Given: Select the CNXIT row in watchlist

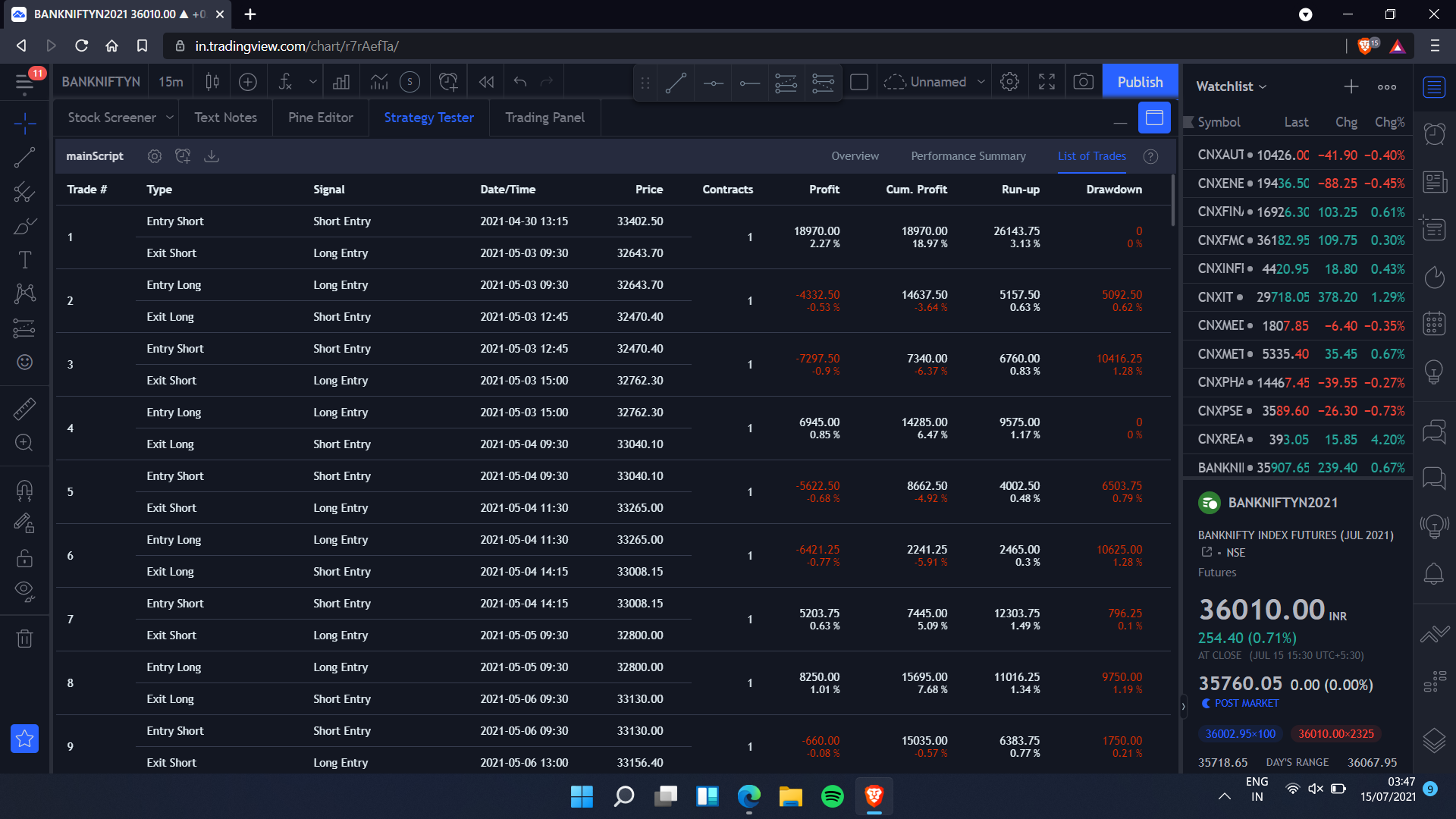Looking at the screenshot, I should click(1298, 297).
